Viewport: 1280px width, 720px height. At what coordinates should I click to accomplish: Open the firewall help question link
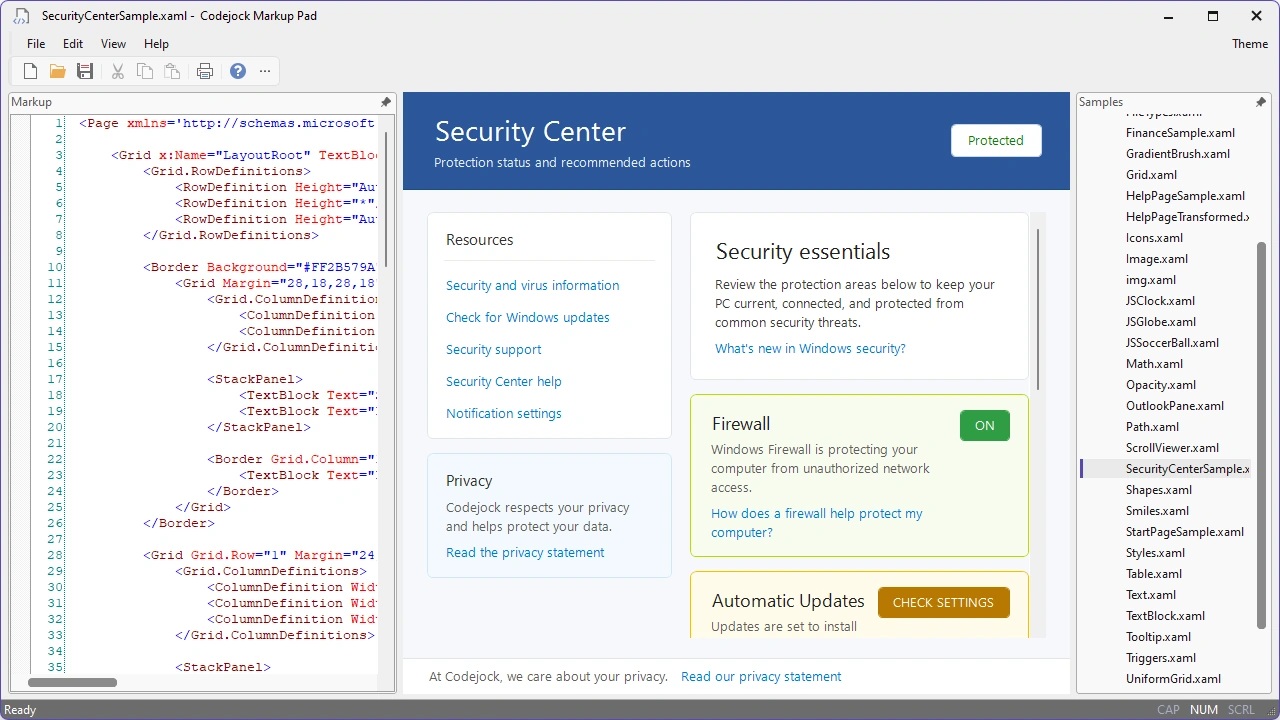coord(817,523)
